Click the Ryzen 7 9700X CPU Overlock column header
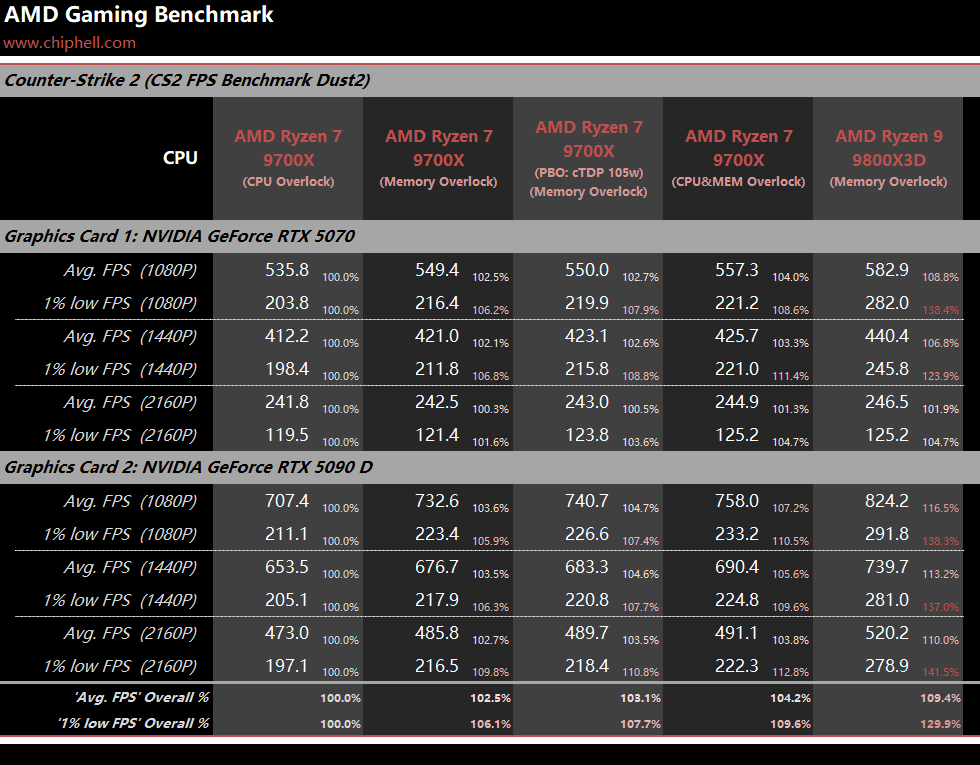Image resolution: width=980 pixels, height=765 pixels. point(288,157)
